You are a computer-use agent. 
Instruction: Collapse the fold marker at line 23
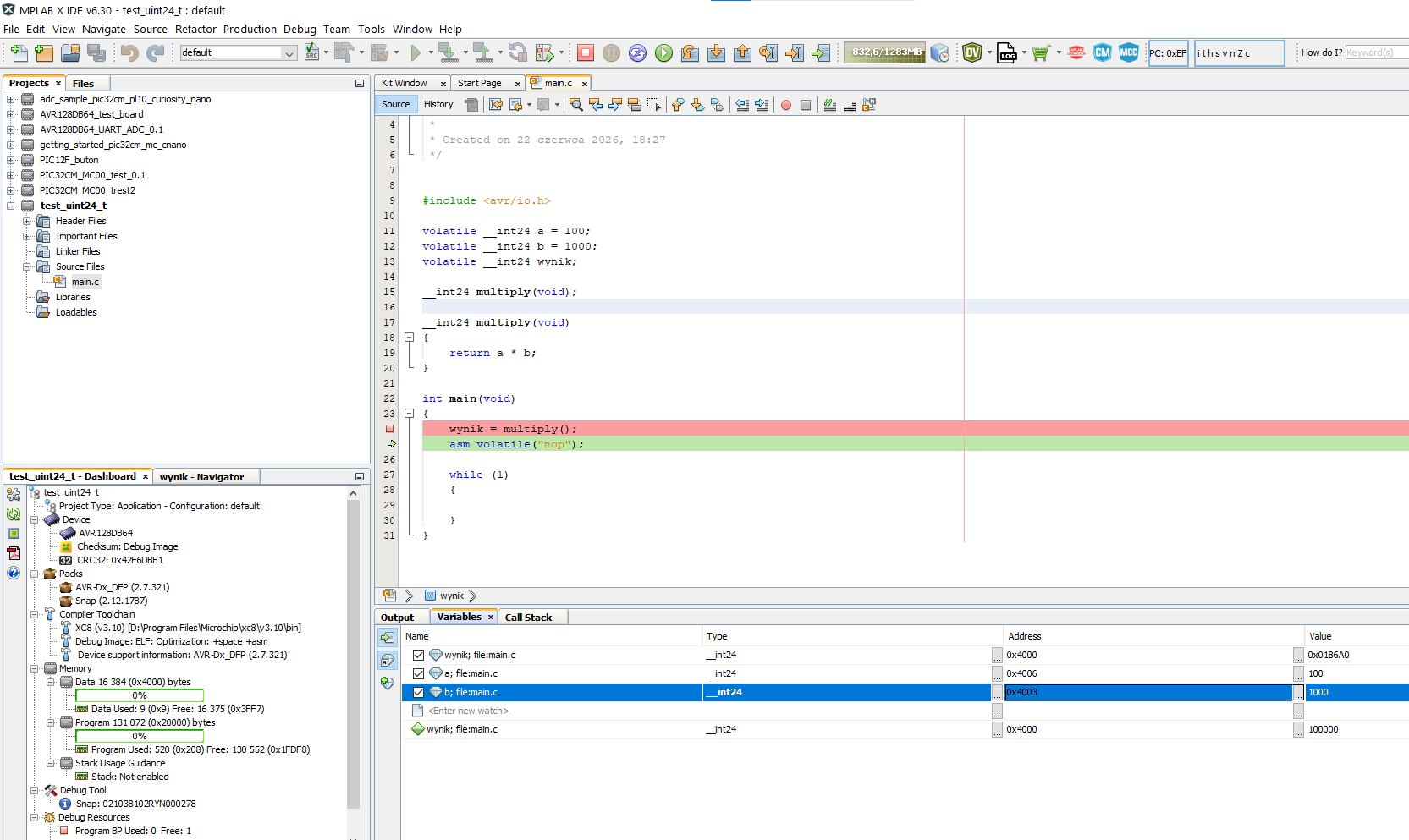409,414
